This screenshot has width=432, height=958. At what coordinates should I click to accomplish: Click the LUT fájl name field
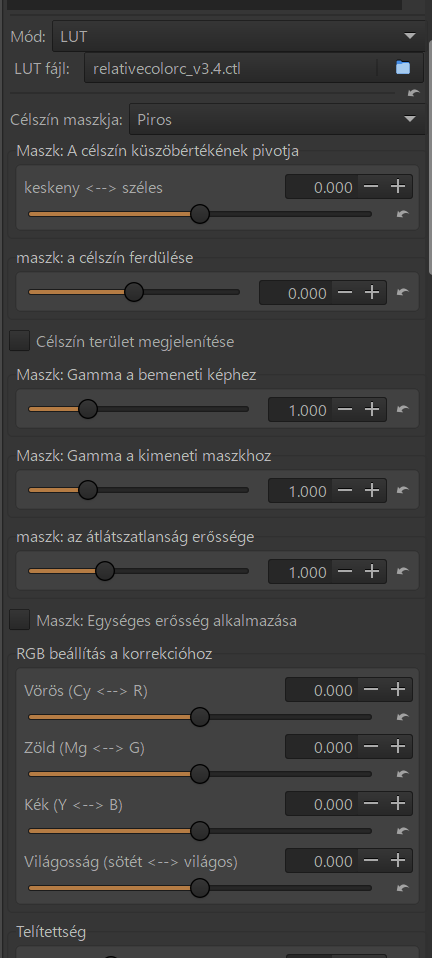(232, 68)
